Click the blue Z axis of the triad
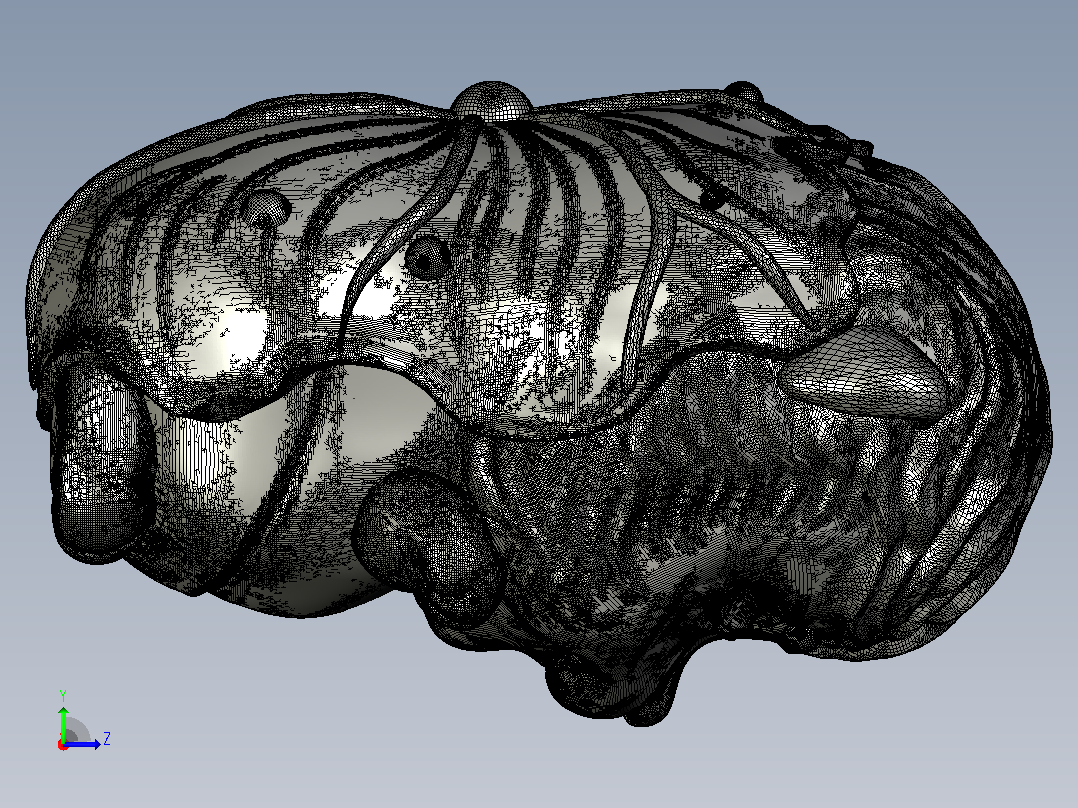Screen dimensions: 1078x808 point(83,744)
